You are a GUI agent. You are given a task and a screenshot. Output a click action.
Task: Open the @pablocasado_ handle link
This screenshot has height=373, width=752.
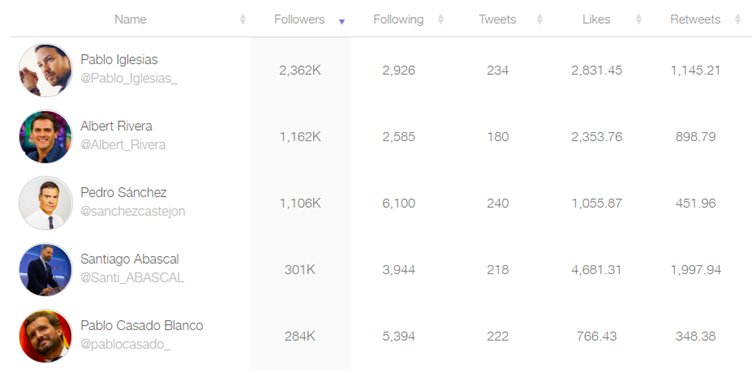coord(125,344)
